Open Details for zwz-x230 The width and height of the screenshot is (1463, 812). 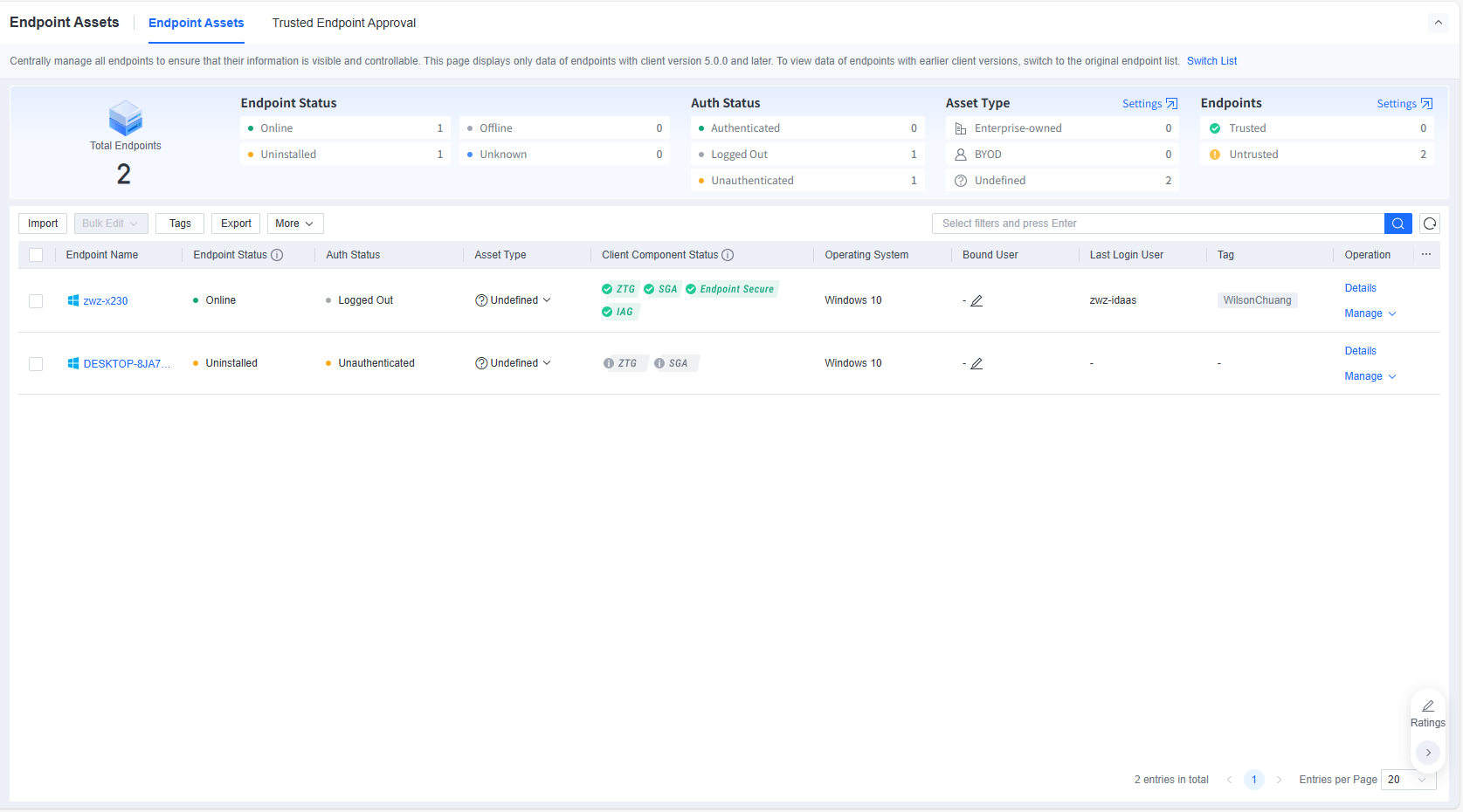1360,288
